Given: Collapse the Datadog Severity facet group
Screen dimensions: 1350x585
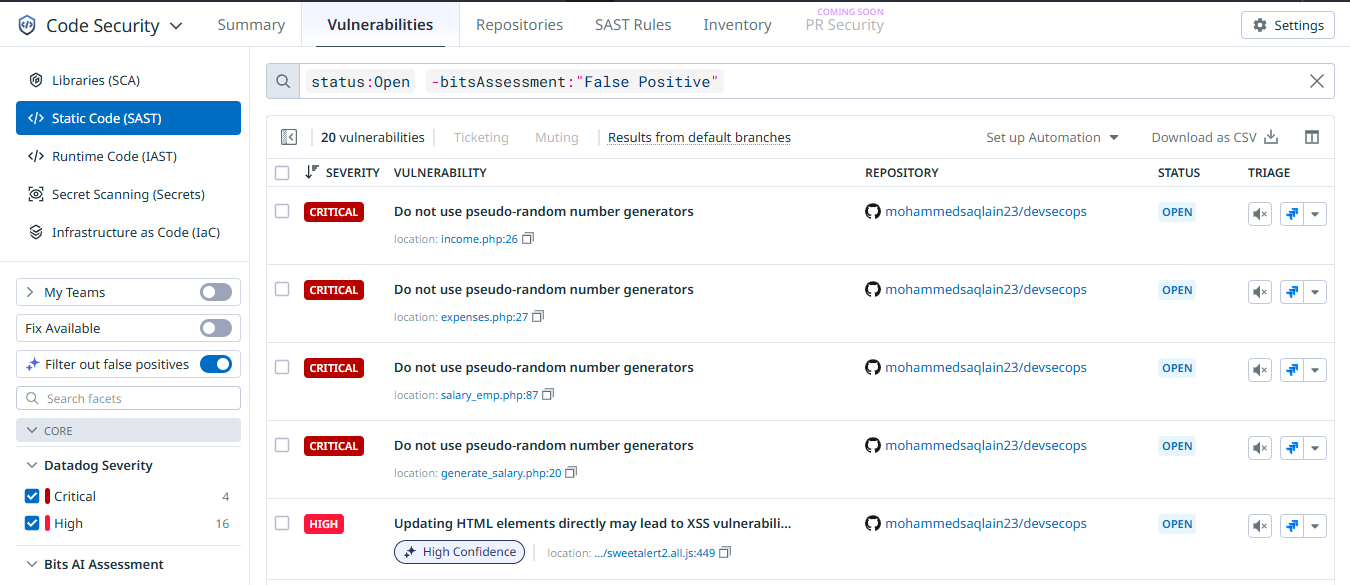Looking at the screenshot, I should [x=30, y=466].
